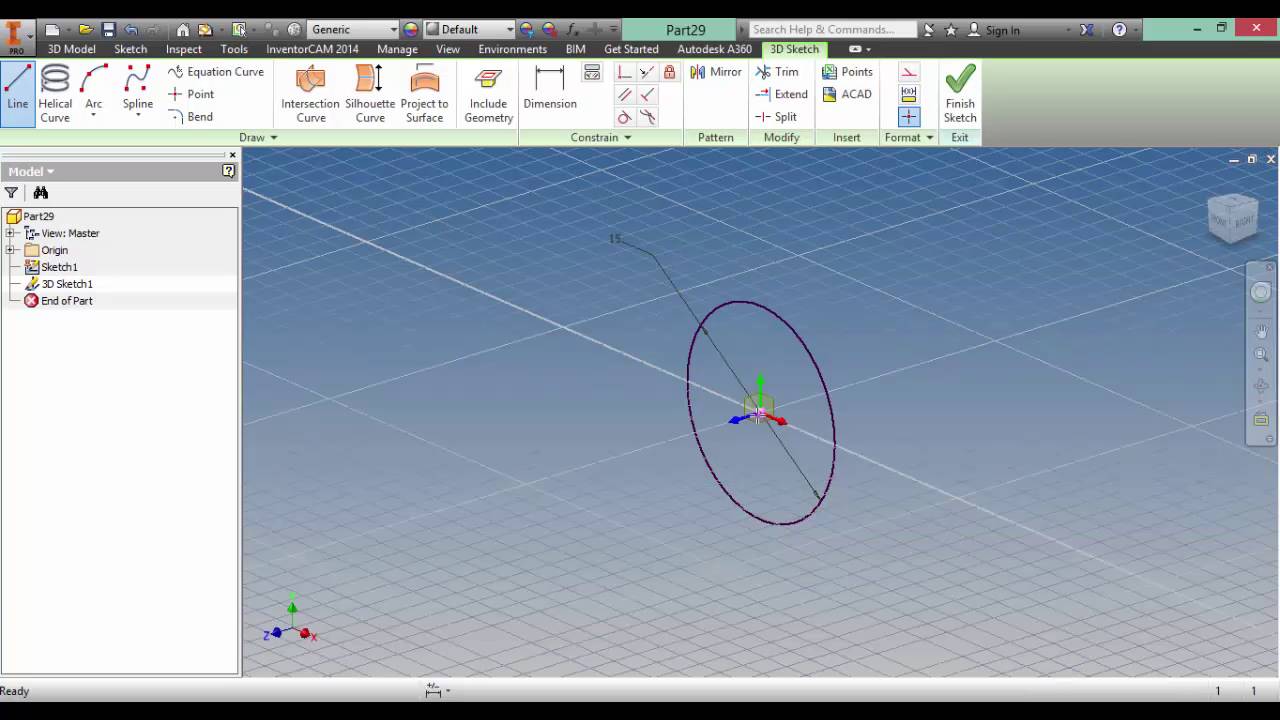Open a file from quick access toolbar
Image resolution: width=1280 pixels, height=720 pixels.
86,30
